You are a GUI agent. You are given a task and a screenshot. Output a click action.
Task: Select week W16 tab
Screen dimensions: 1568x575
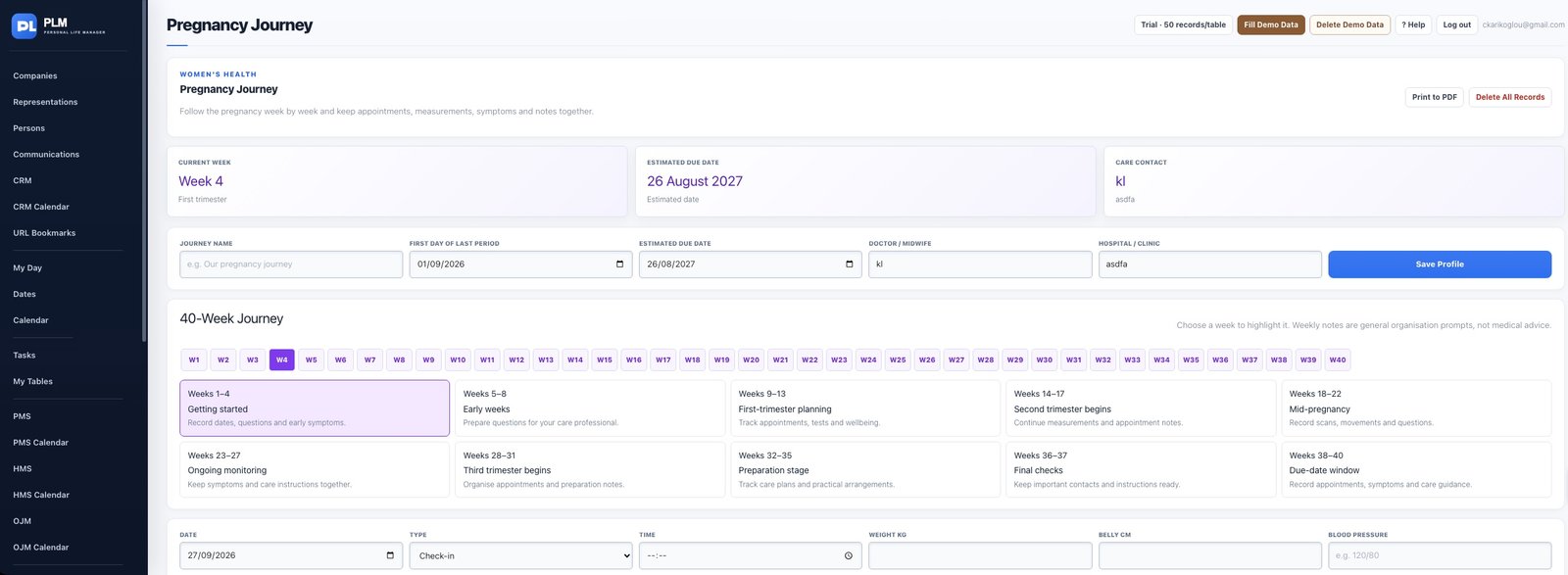(634, 359)
